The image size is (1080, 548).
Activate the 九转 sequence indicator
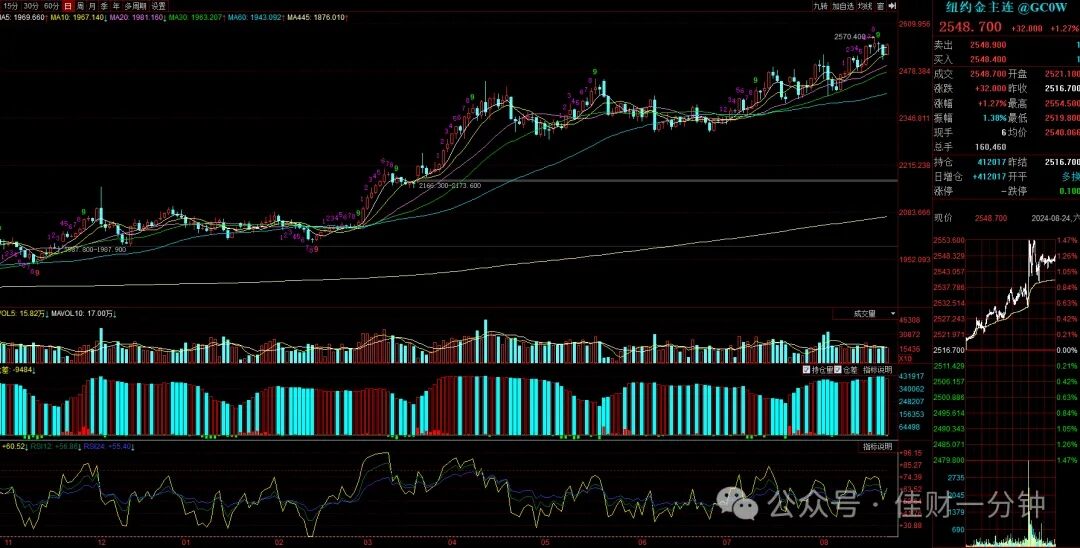pos(820,6)
